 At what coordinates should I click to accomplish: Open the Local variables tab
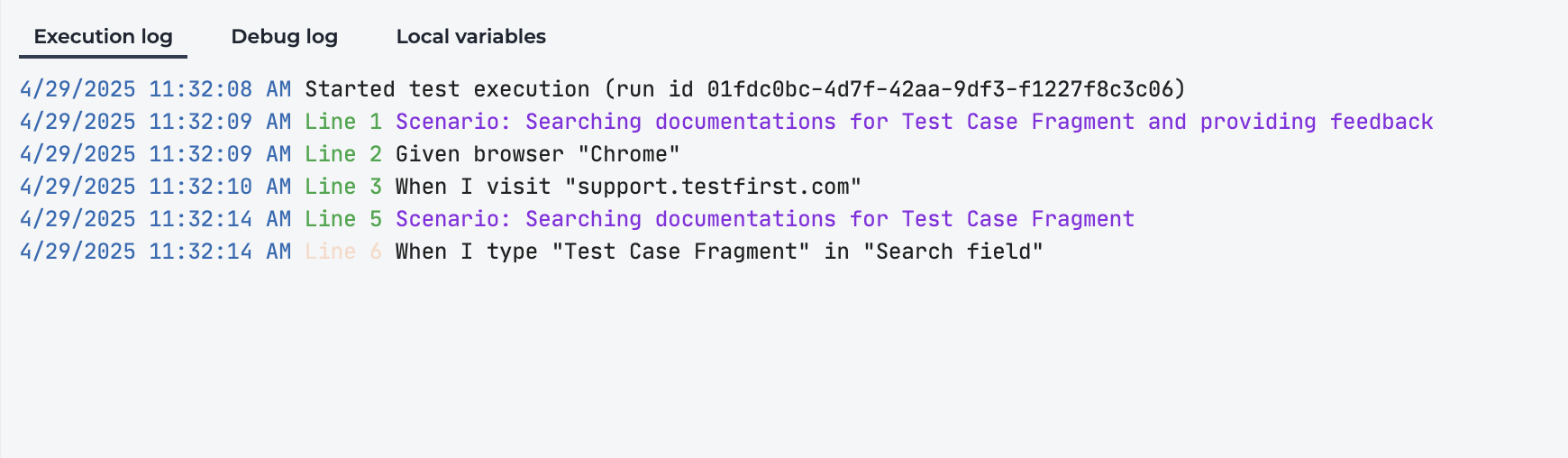point(470,37)
